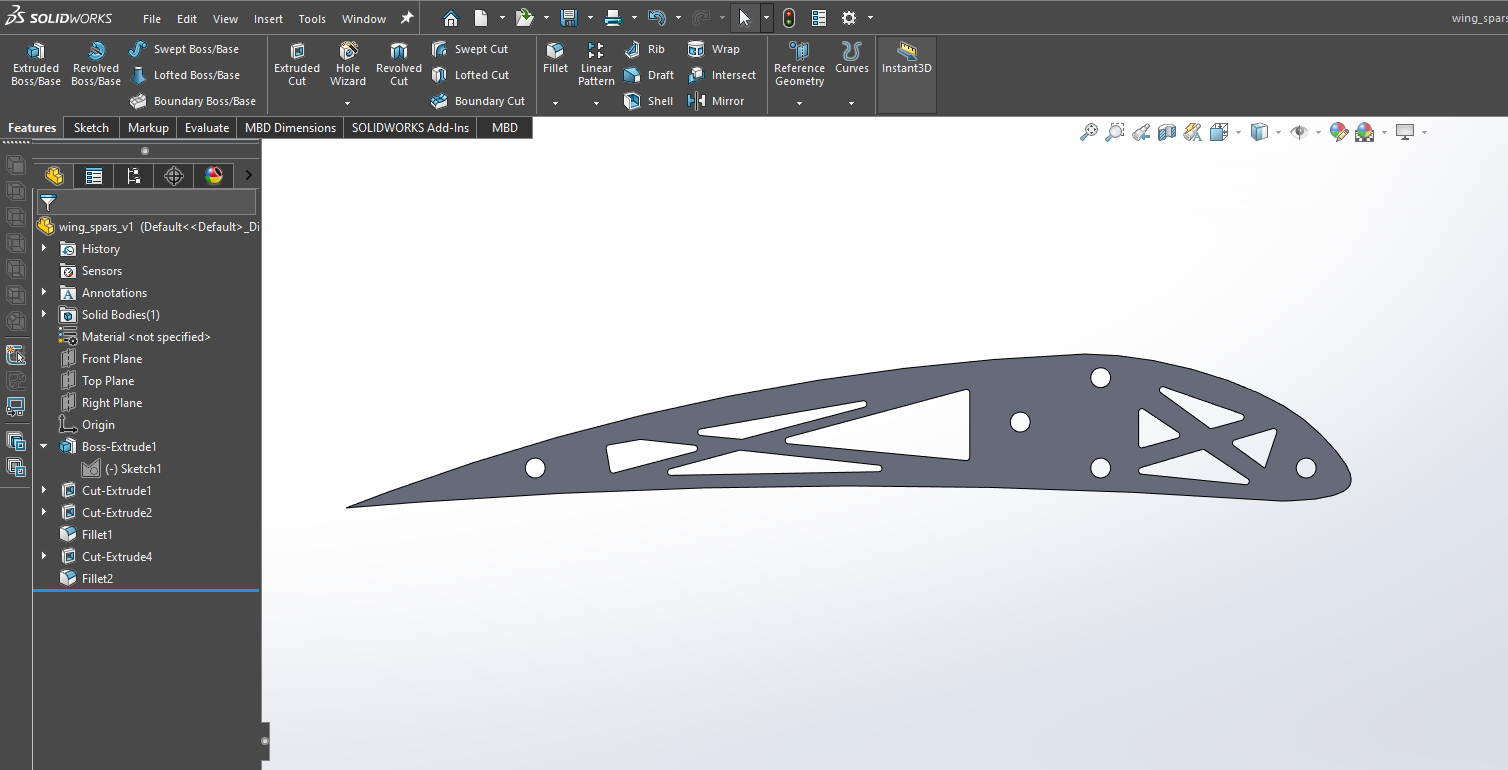
Task: Open the Fillet dropdown arrow
Action: 555,103
